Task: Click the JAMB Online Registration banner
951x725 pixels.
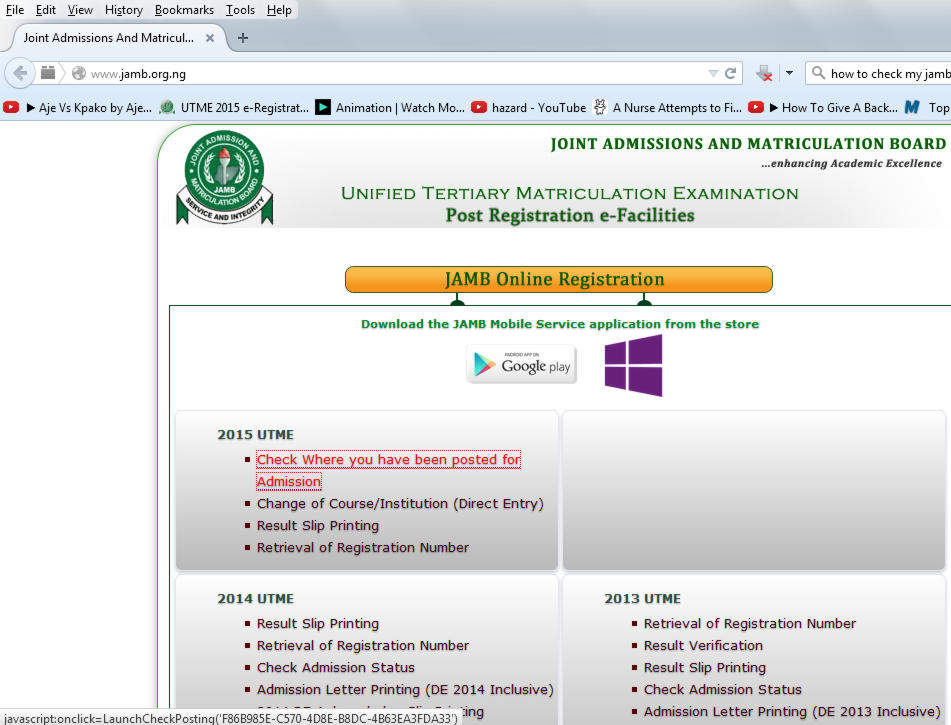Action: (x=558, y=279)
